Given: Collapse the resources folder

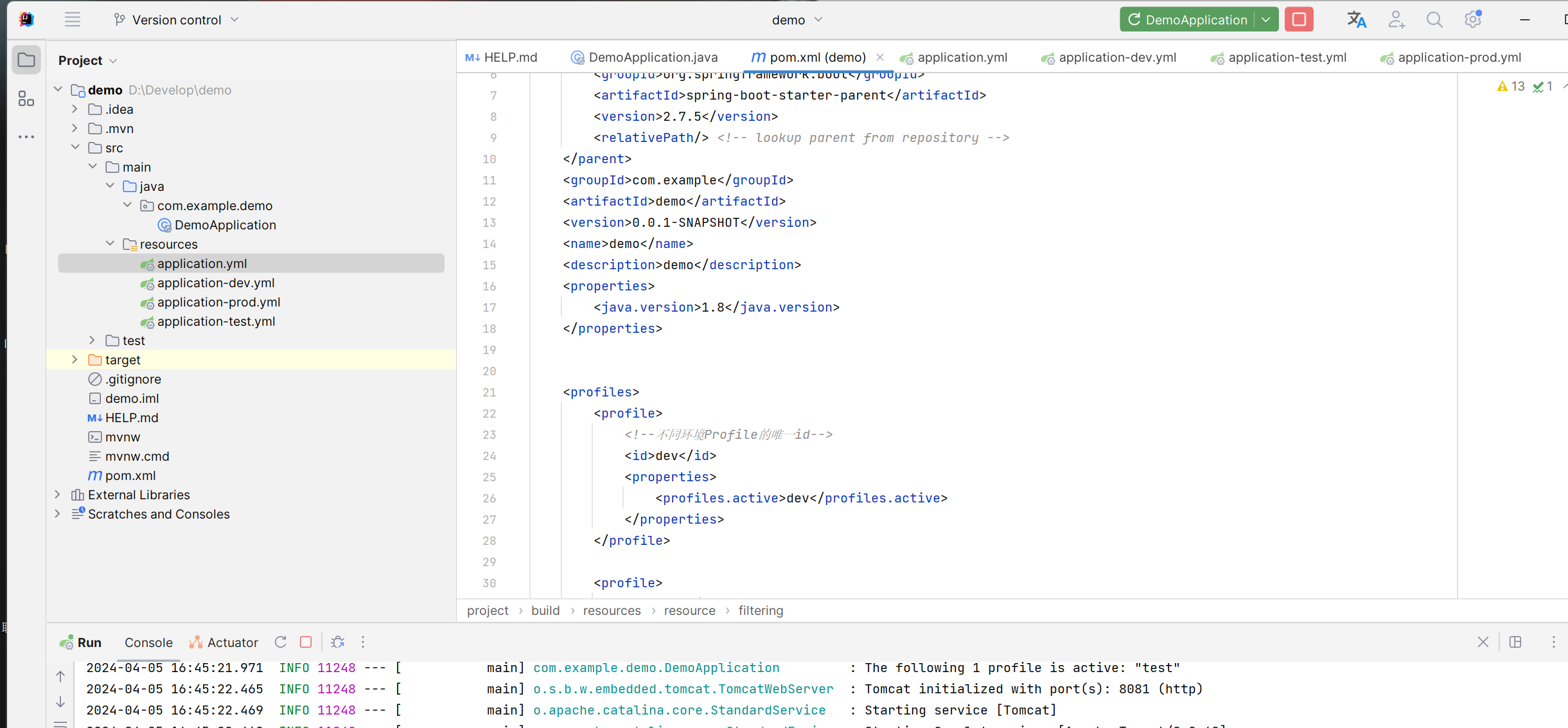Looking at the screenshot, I should (110, 244).
